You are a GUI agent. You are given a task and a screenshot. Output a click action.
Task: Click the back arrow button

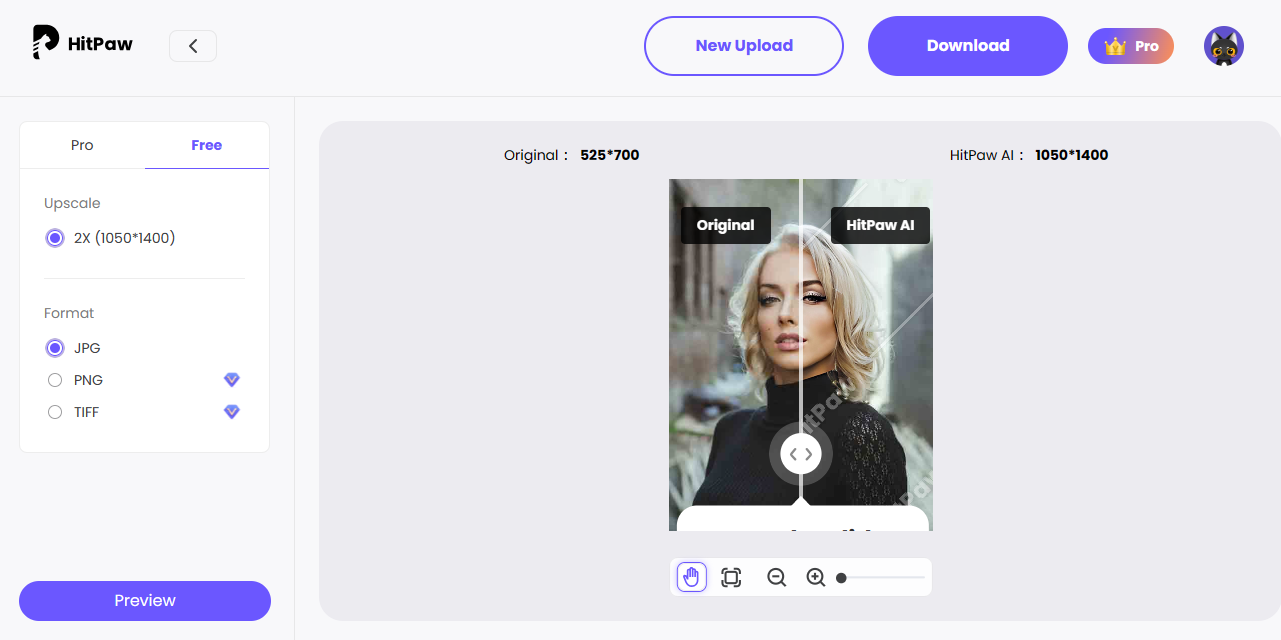(x=193, y=46)
